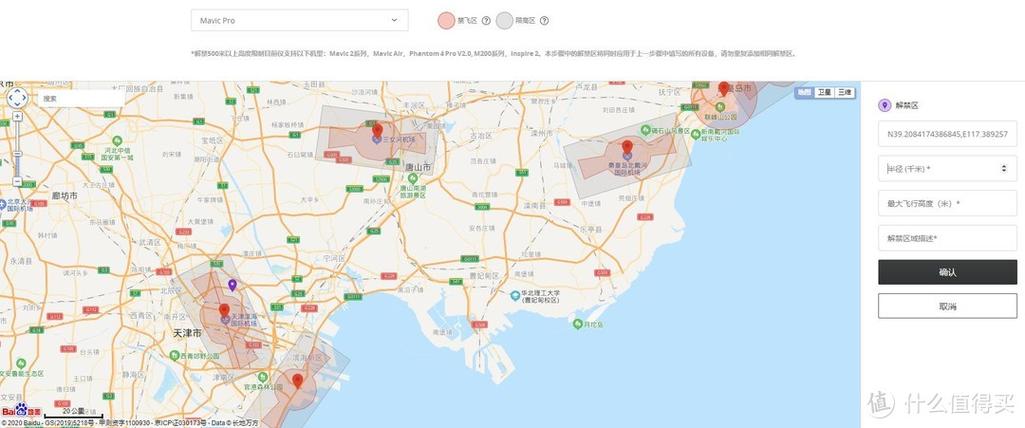Click the red marker in 滨海新区 zone
Image resolution: width=1025 pixels, height=428 pixels.
297,380
